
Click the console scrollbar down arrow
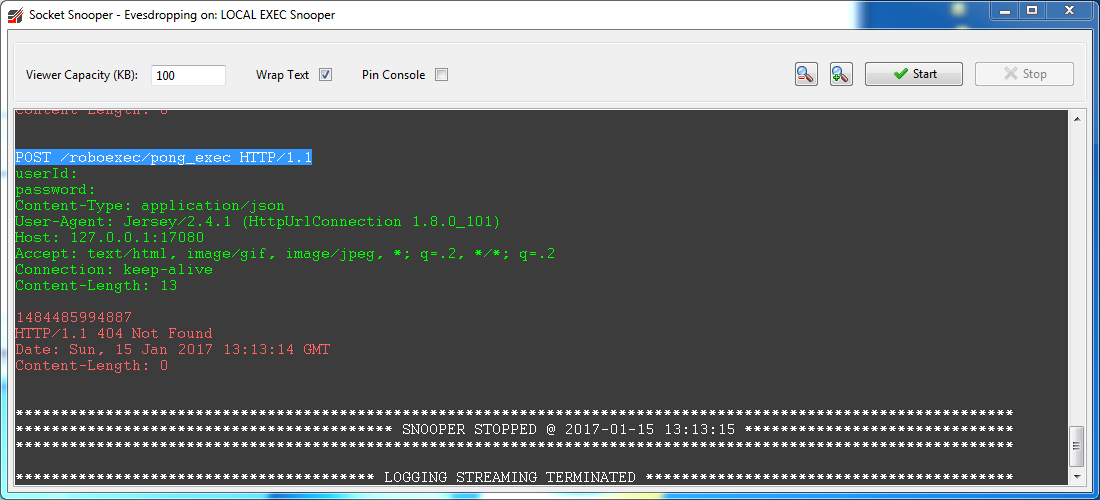pos(1077,476)
